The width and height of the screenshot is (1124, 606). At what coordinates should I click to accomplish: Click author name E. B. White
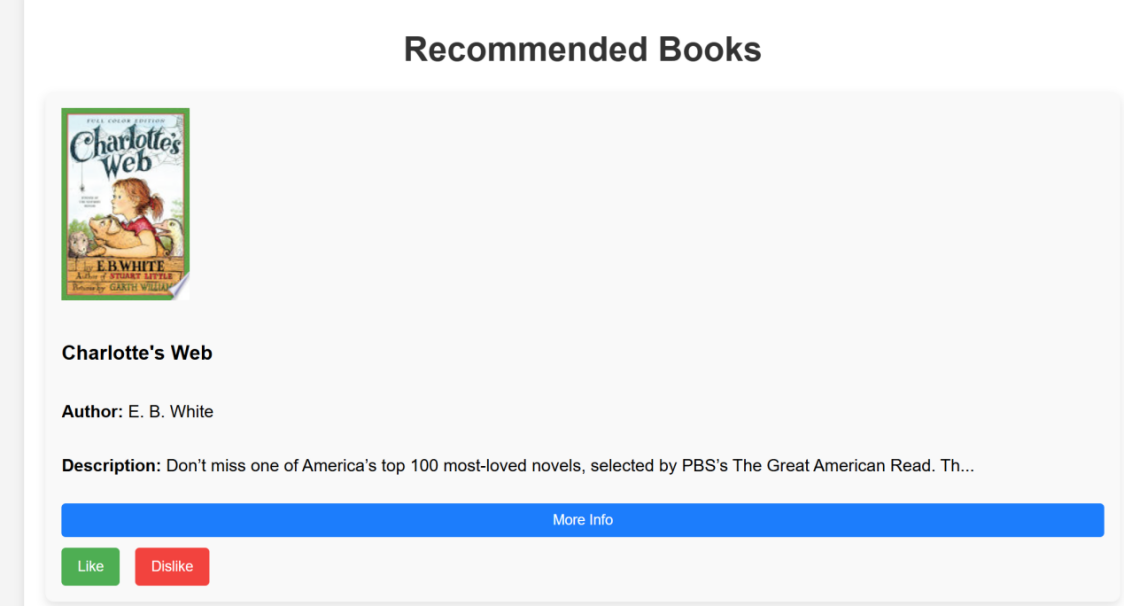tap(171, 412)
